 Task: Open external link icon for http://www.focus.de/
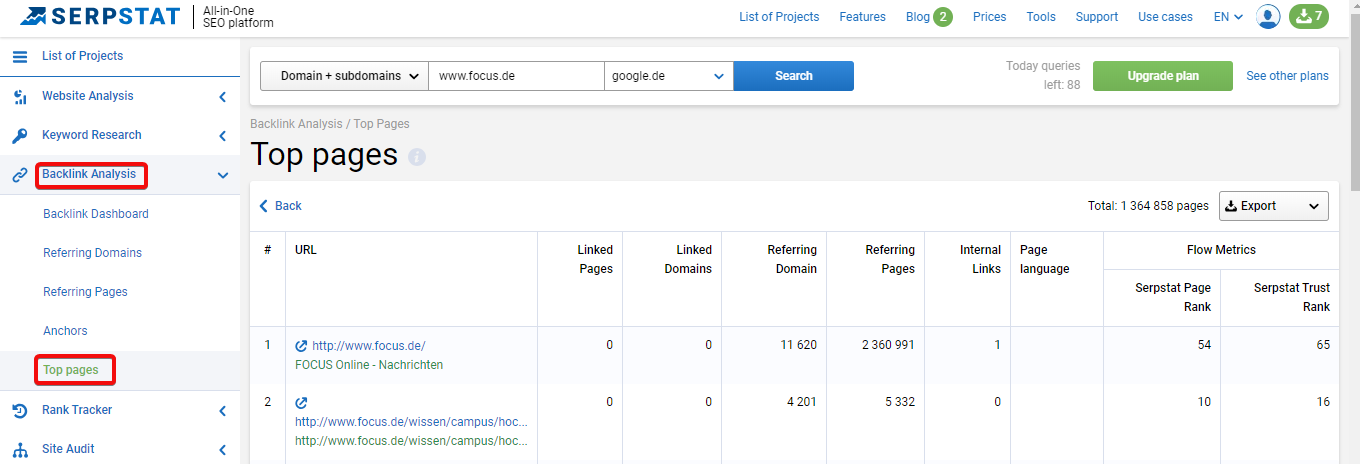(301, 346)
